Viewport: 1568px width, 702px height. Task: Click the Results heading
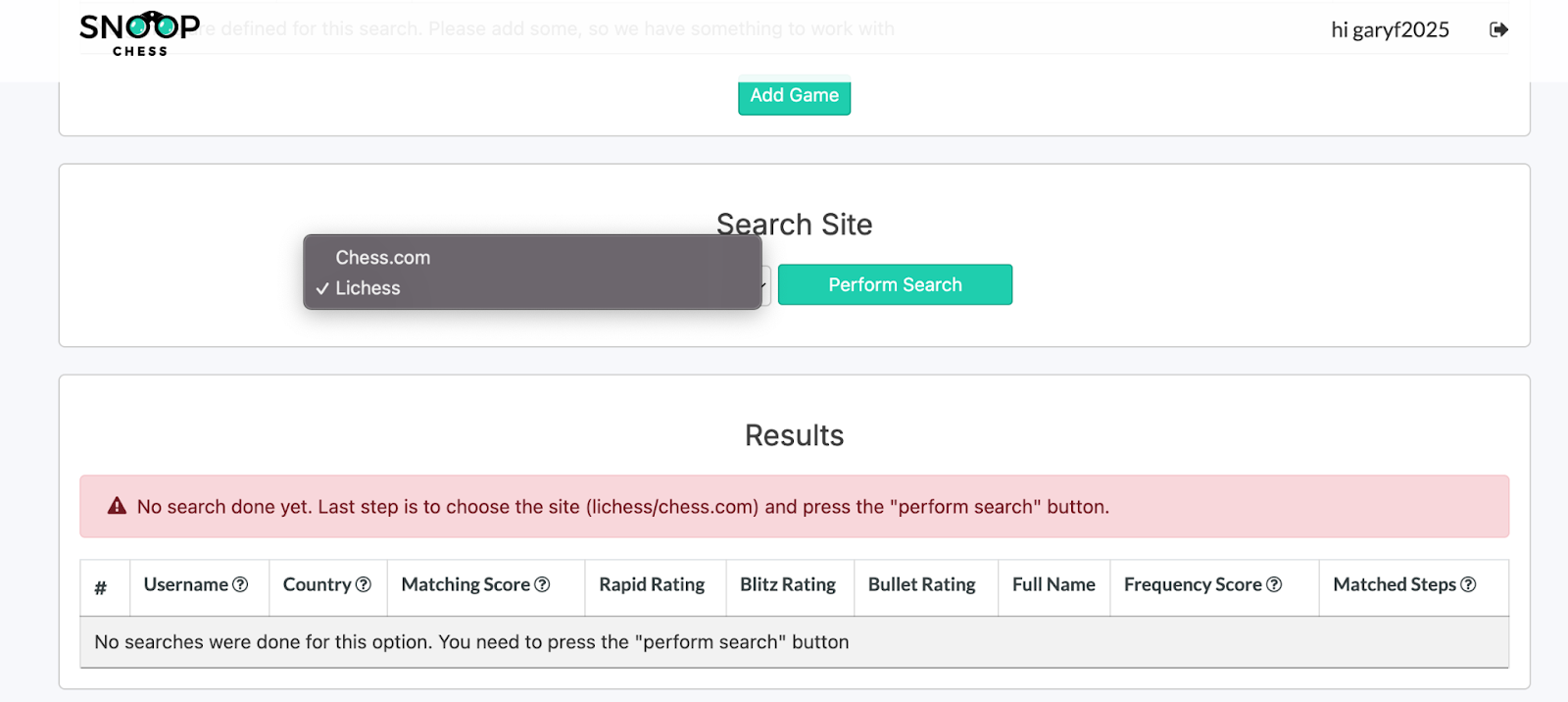tap(794, 435)
